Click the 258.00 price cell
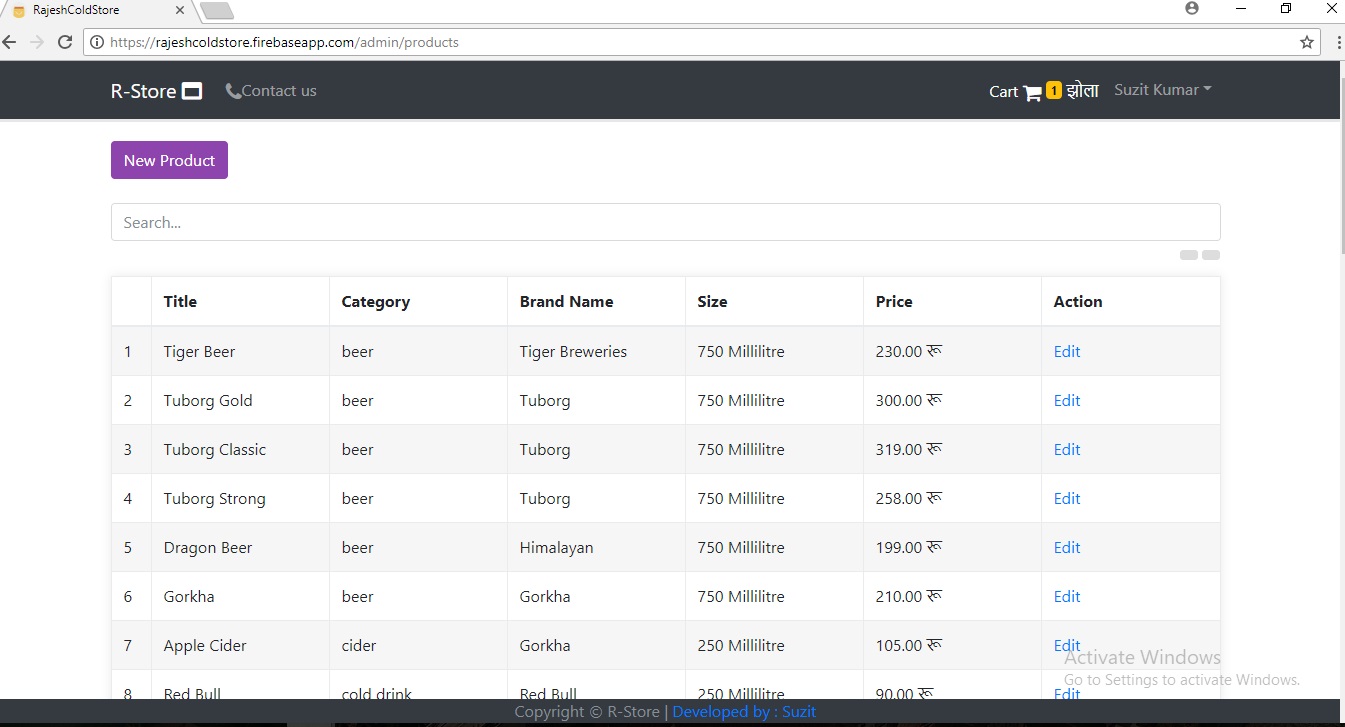 tap(952, 498)
